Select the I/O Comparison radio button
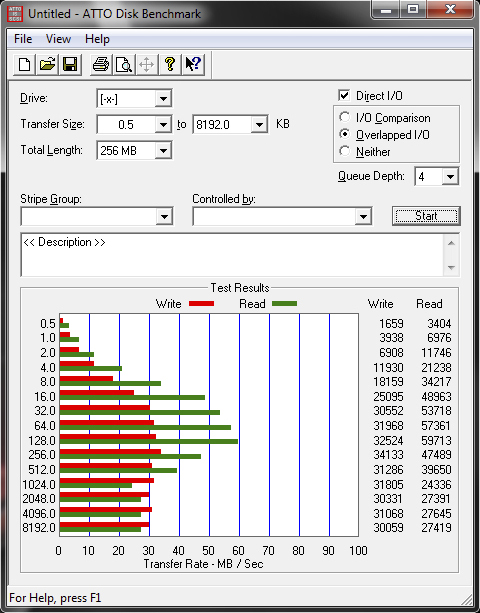 click(345, 117)
